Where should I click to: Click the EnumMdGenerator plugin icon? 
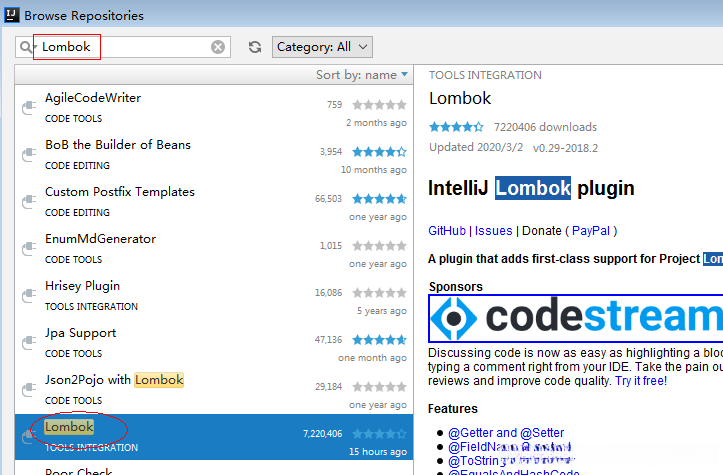point(29,249)
